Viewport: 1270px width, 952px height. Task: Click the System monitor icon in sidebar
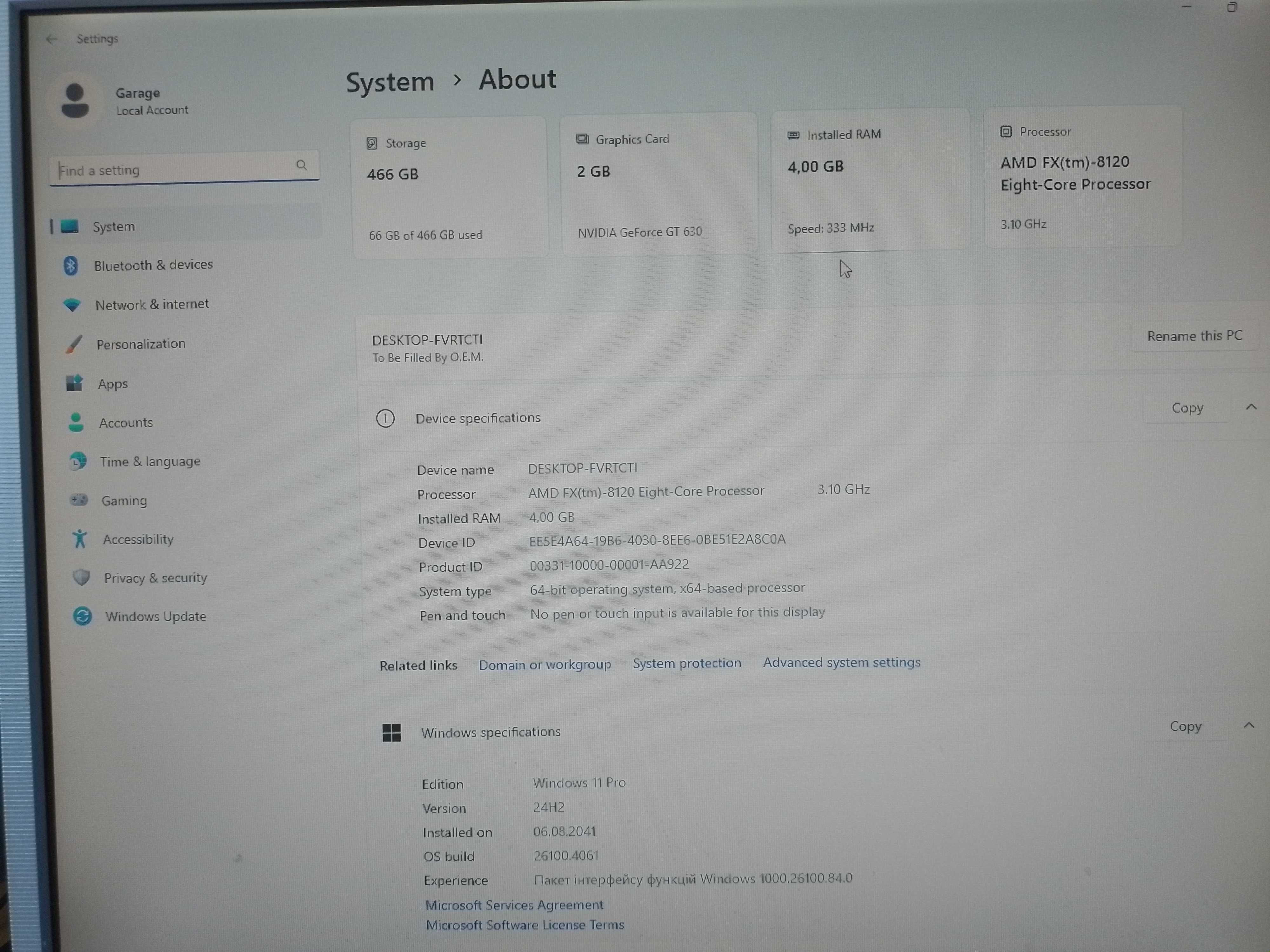click(x=70, y=226)
